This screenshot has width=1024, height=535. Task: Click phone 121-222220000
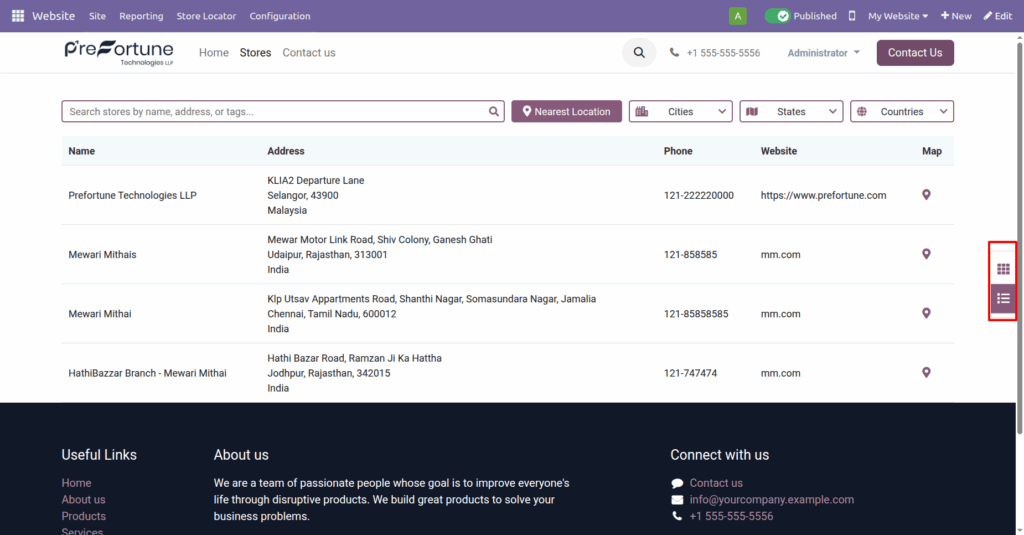click(699, 195)
